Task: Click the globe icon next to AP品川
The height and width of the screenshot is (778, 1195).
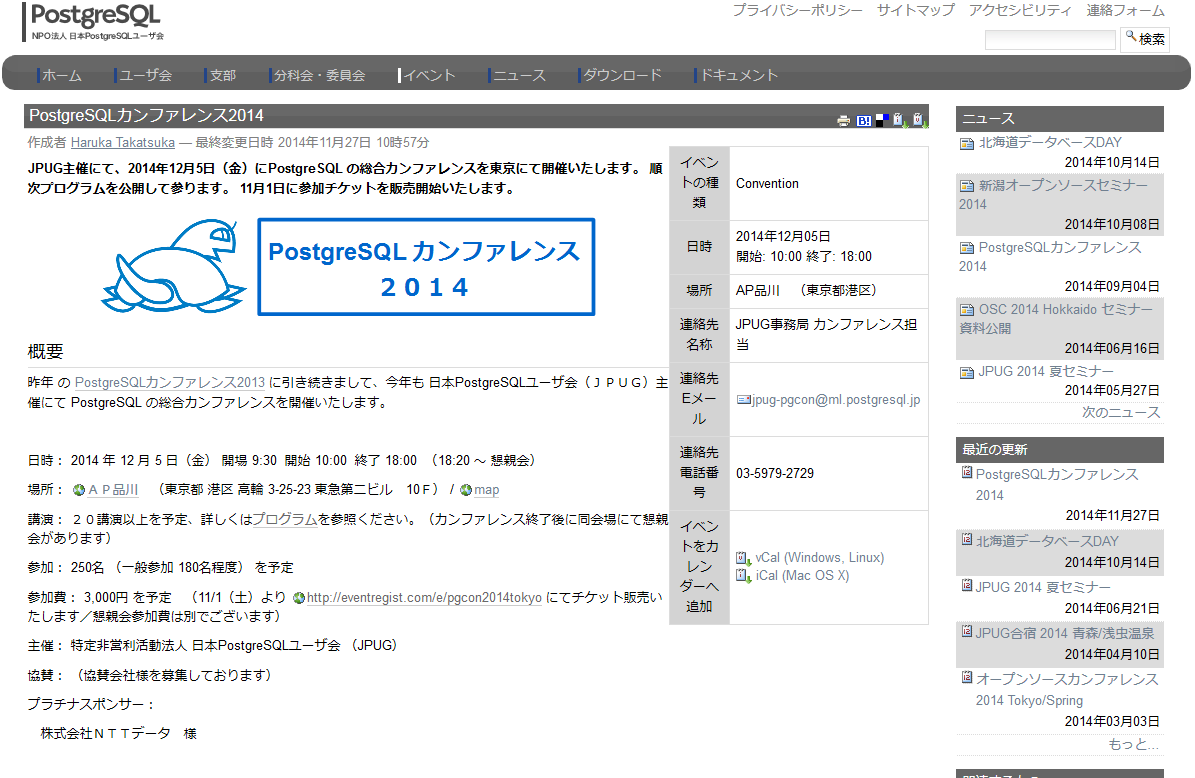Action: pos(78,490)
